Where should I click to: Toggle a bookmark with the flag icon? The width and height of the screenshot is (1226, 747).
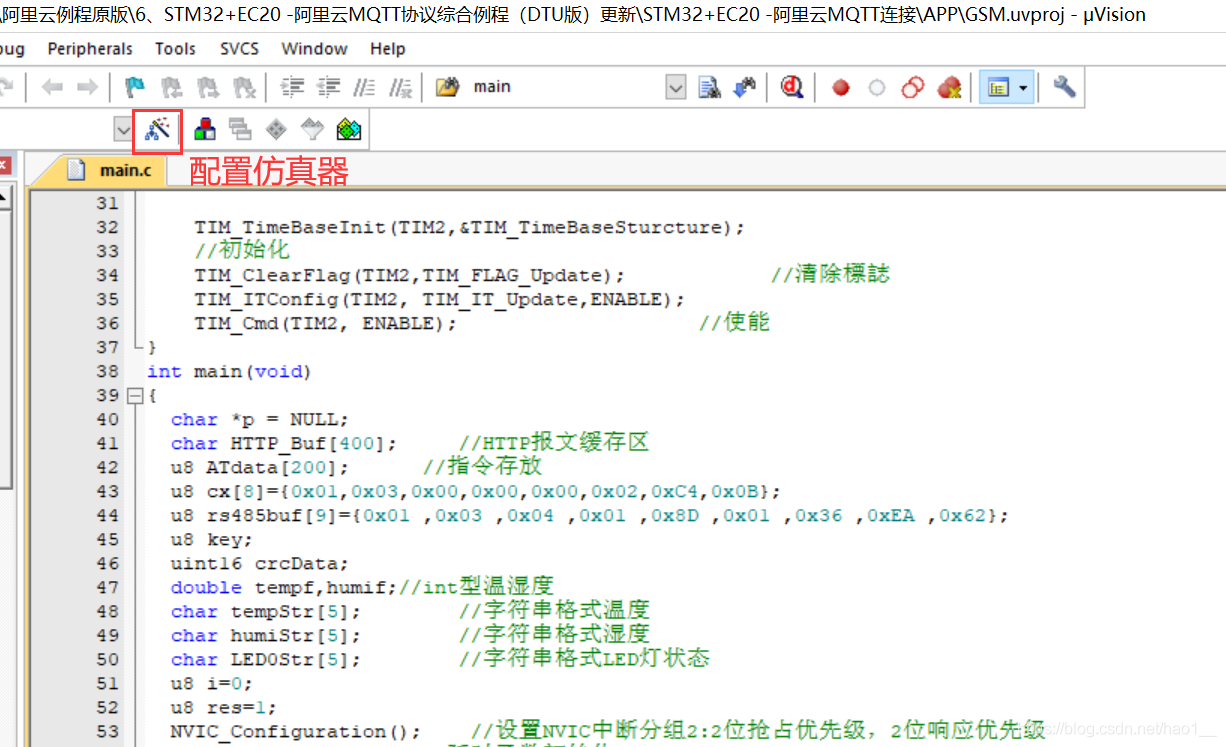click(134, 87)
